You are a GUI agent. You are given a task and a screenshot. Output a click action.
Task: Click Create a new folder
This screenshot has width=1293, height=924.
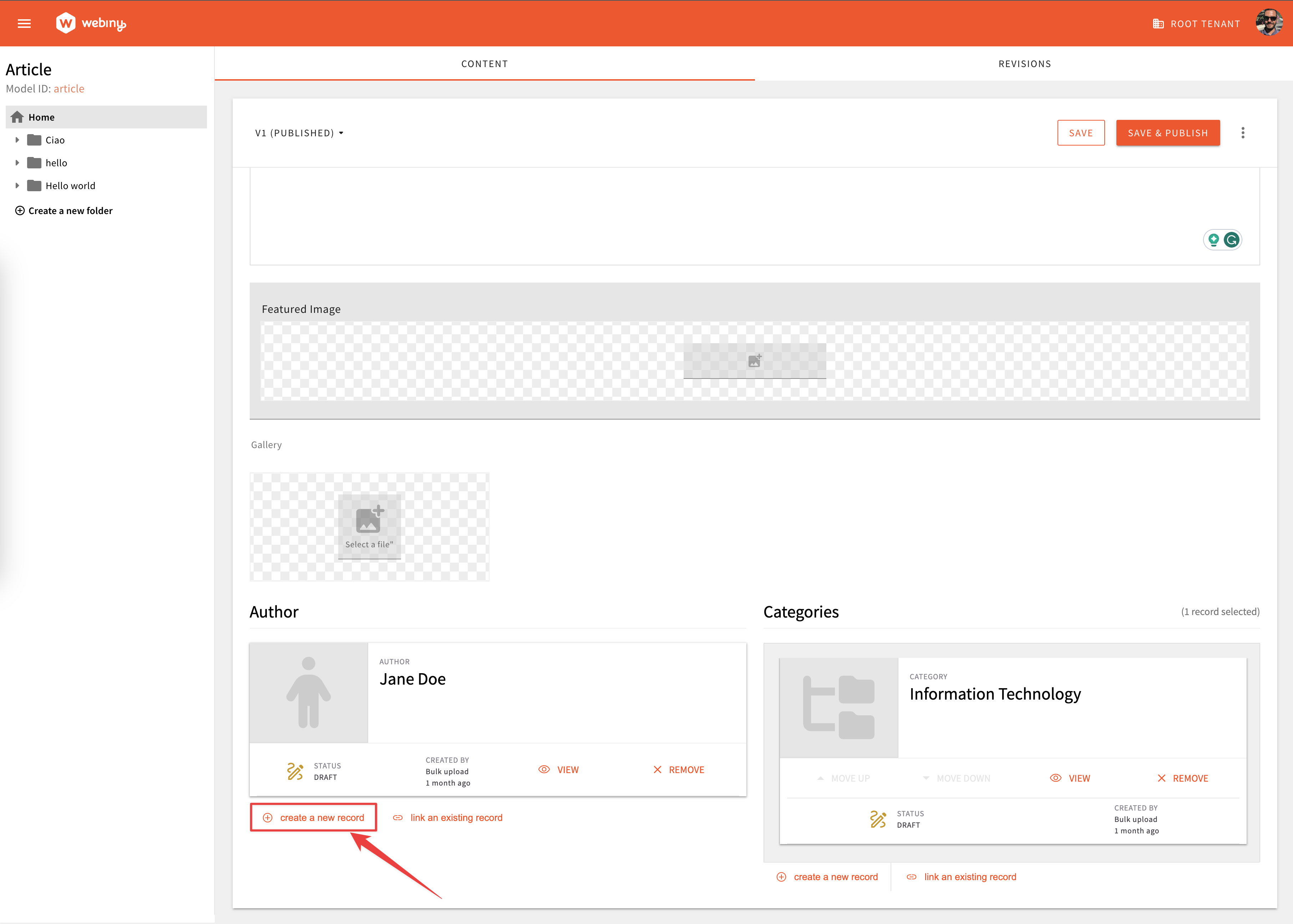(64, 210)
